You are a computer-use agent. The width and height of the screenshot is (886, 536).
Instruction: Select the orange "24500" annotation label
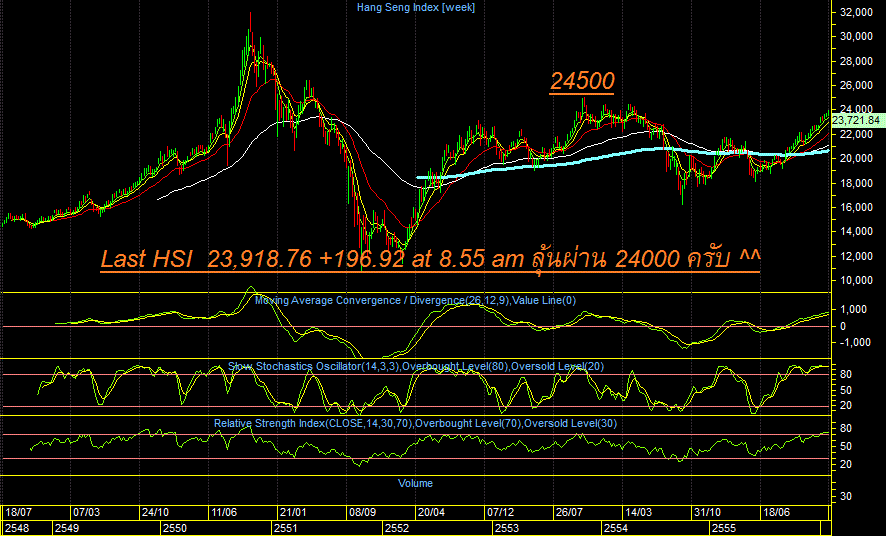tap(582, 81)
